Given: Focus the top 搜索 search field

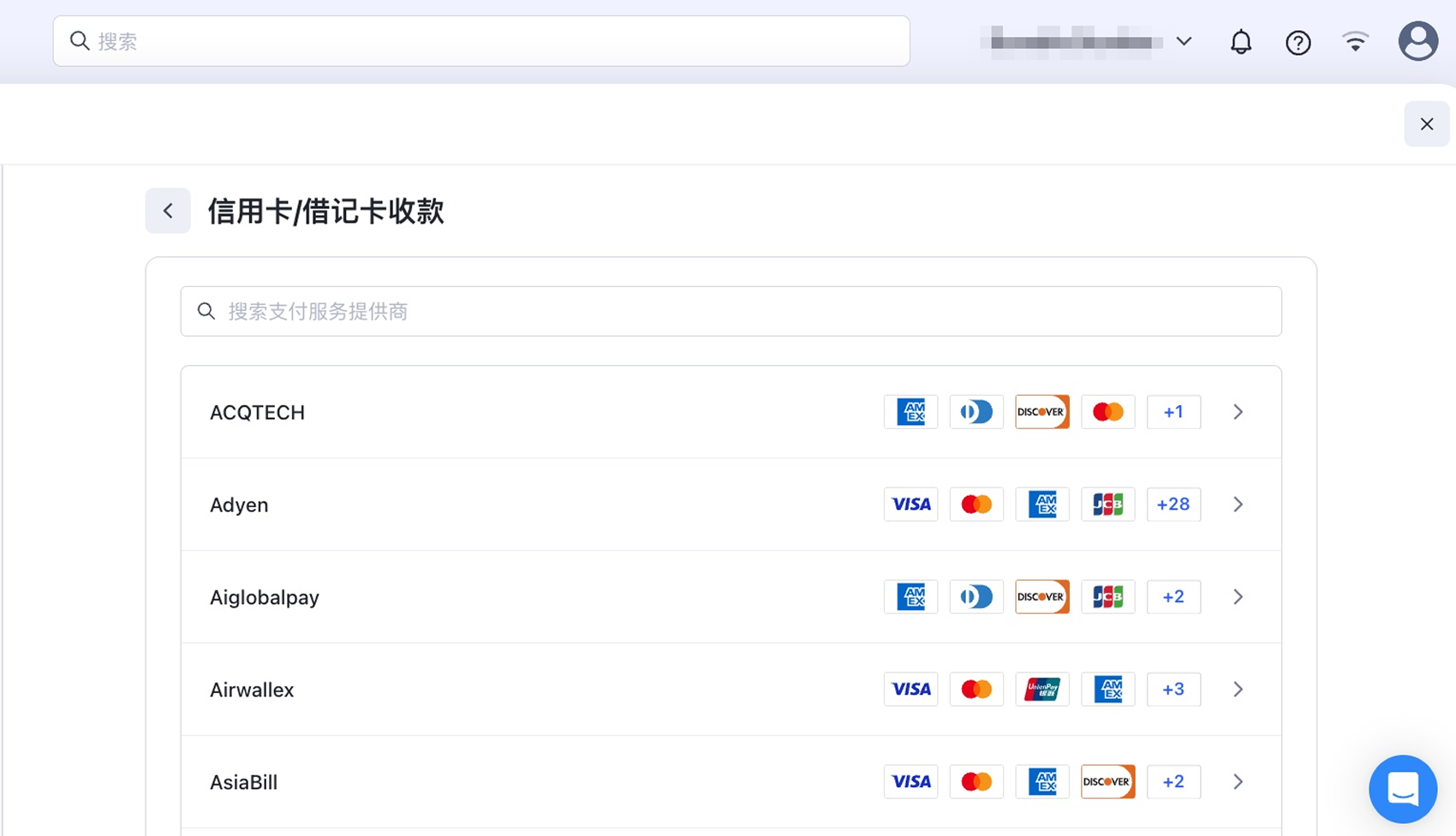Looking at the screenshot, I should pos(481,41).
